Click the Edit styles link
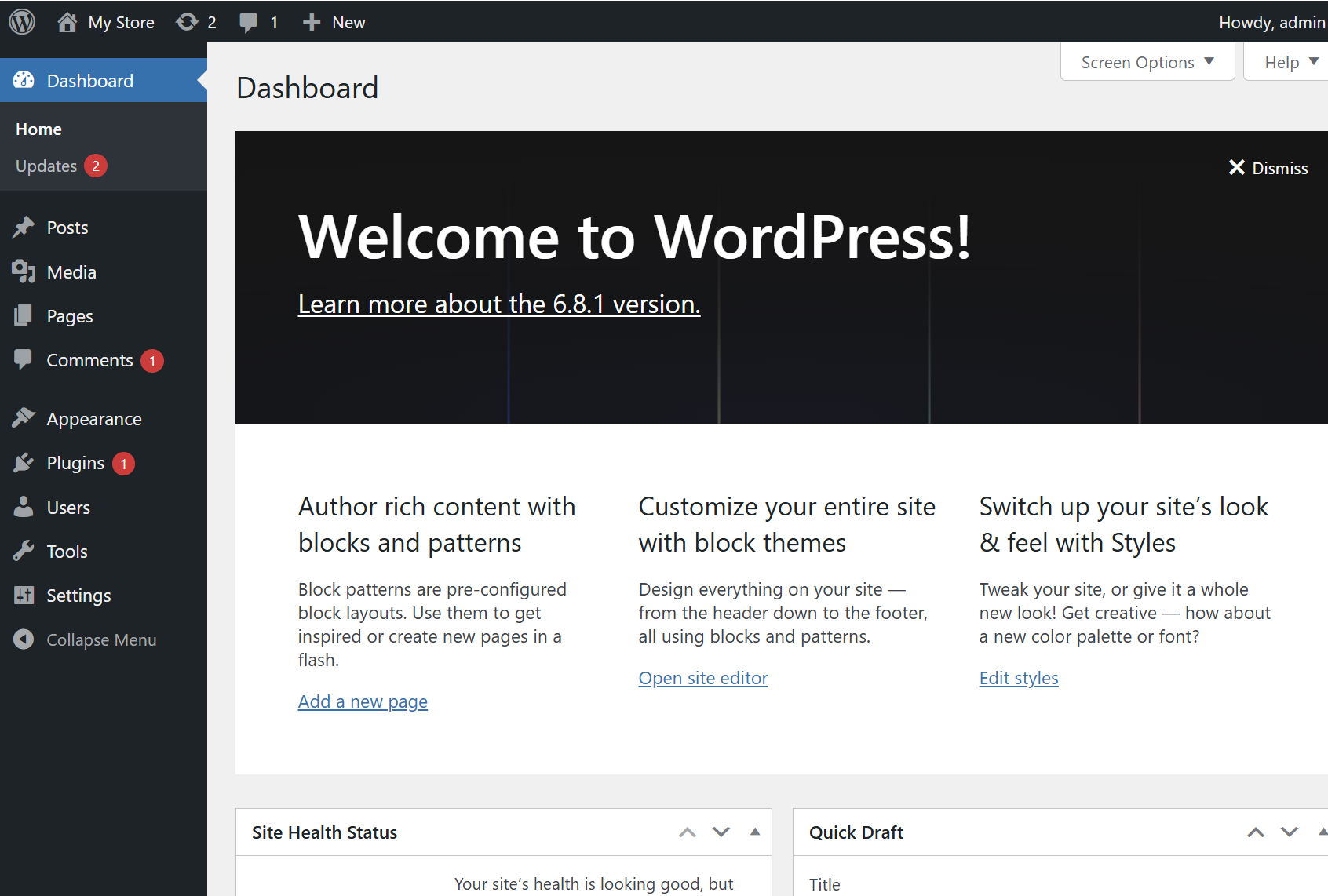The image size is (1328, 896). 1019,678
